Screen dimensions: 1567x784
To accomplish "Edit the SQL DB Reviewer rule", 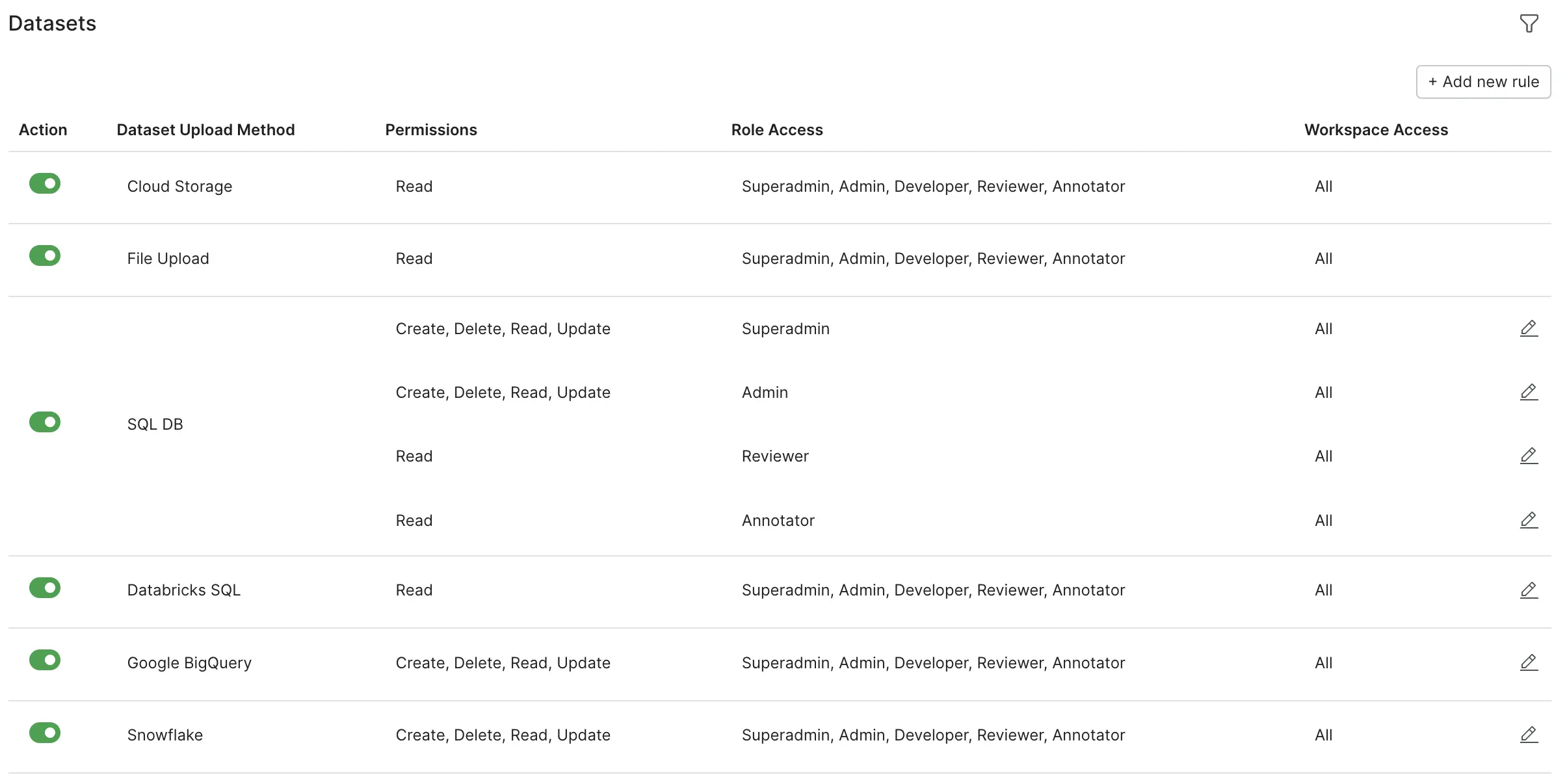I will pyautogui.click(x=1529, y=456).
